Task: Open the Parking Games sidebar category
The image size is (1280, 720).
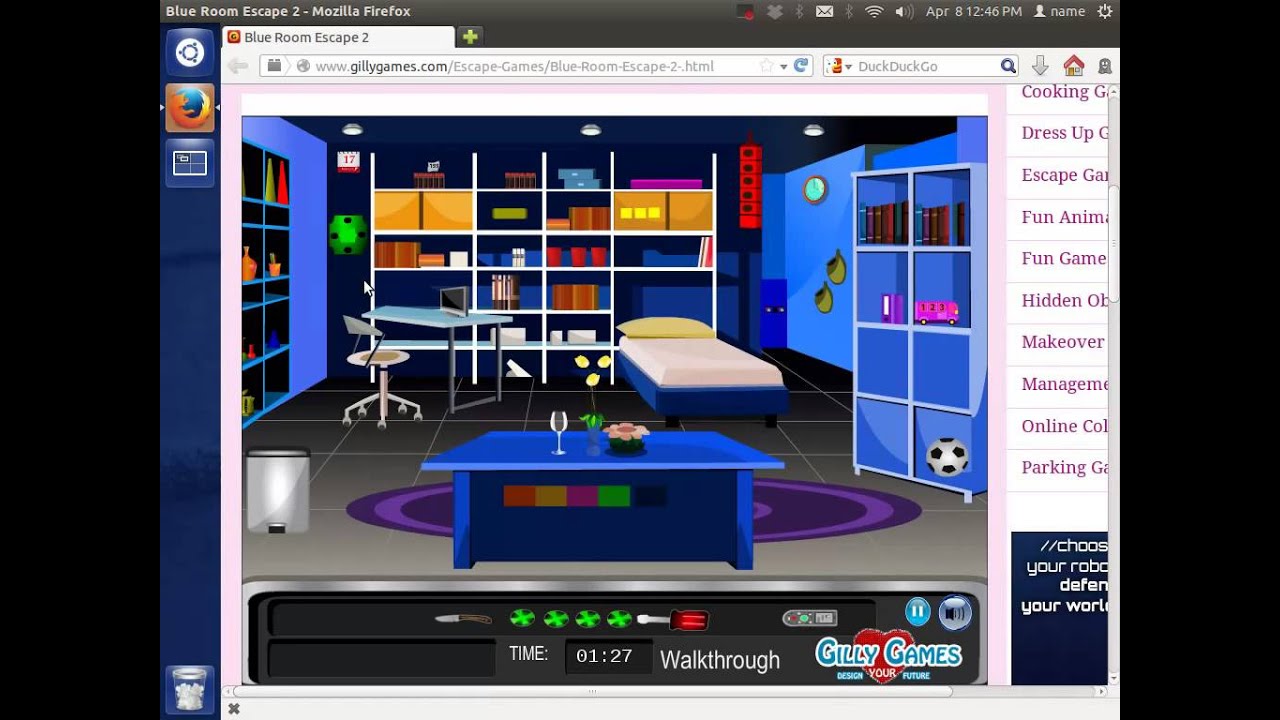Action: tap(1064, 467)
